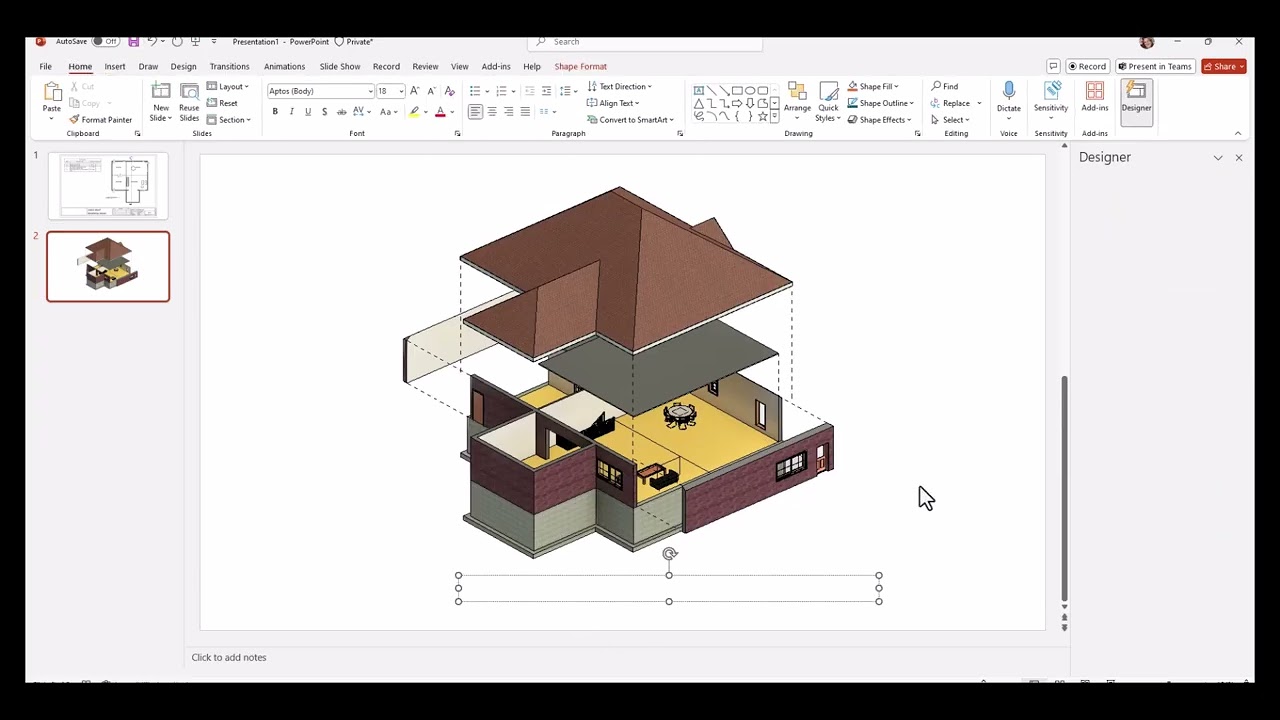Increase the font size
This screenshot has width=1280, height=720.
point(415,91)
